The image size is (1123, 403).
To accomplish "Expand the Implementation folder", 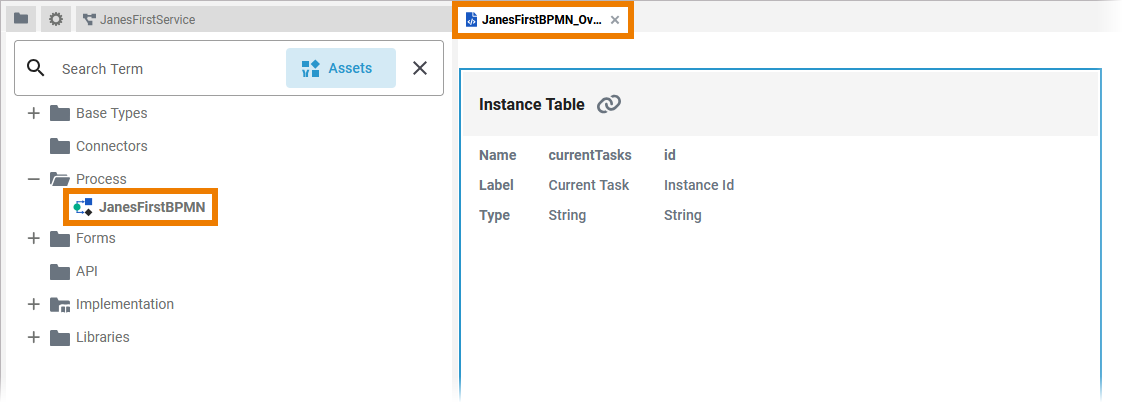I will click(33, 304).
